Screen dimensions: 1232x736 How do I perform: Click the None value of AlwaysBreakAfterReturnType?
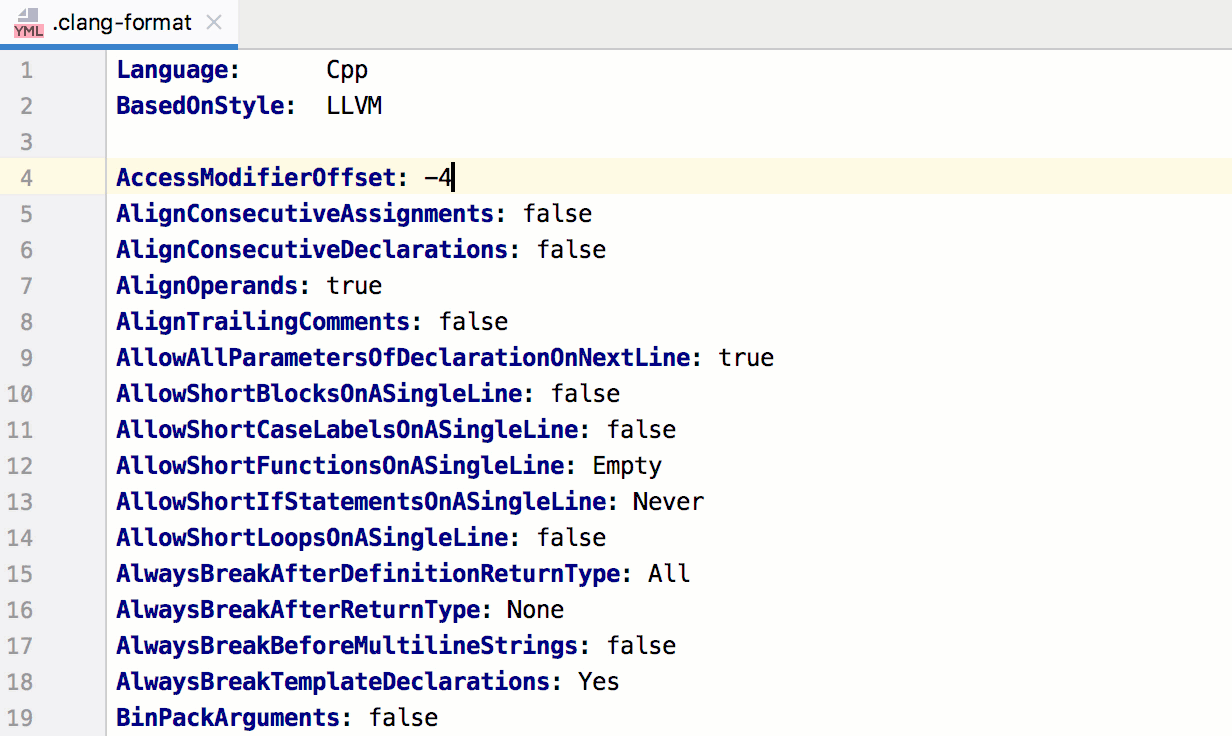(535, 610)
